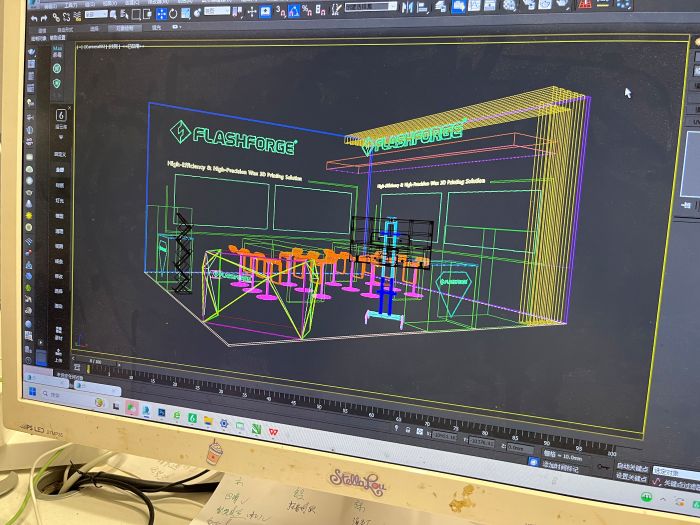Show hidden system tray icons chevron
Screen dimensions: 700x525
662,500
